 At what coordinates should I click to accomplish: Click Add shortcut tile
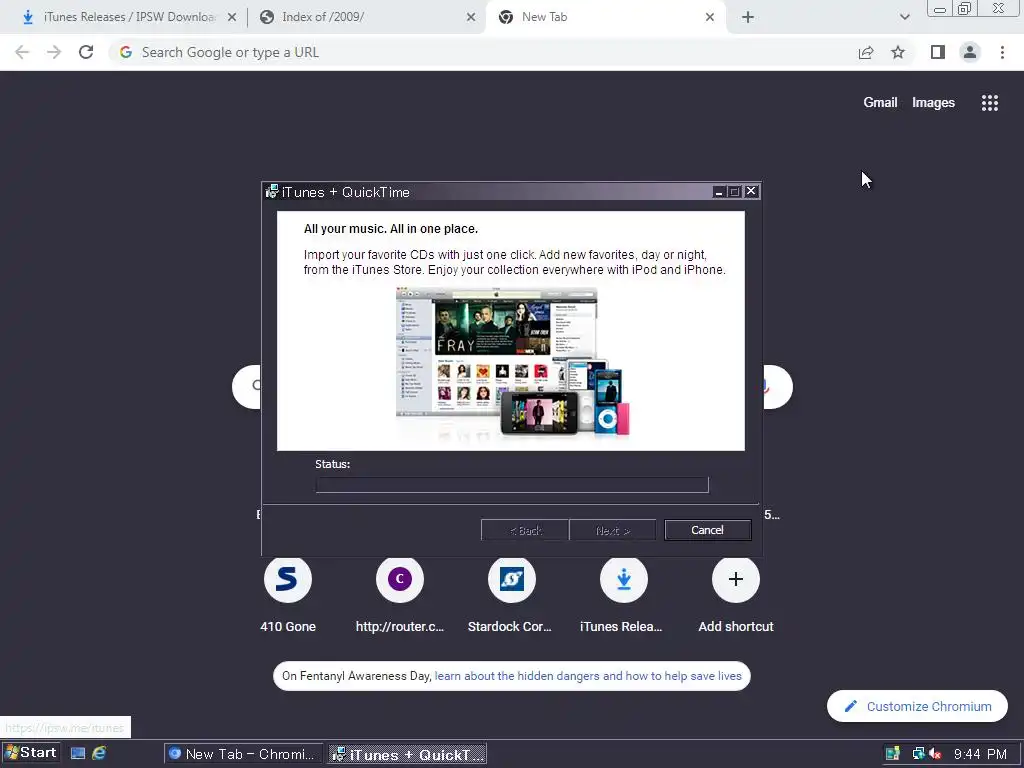[x=736, y=594]
